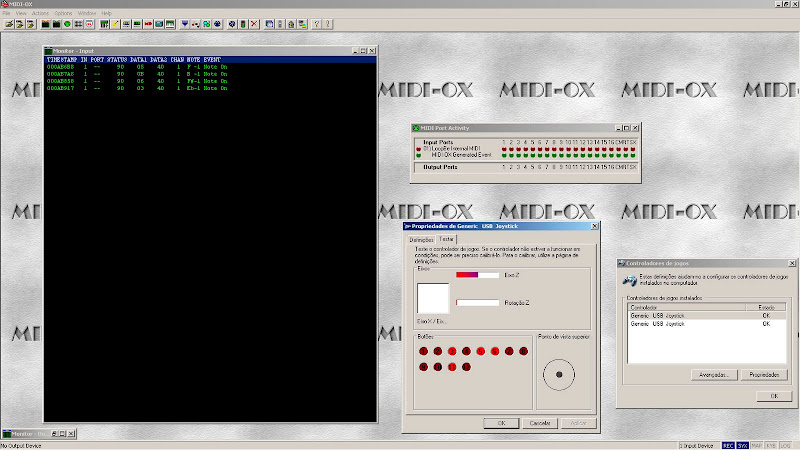Click the house toolbar icon
Viewport: 800px width, 450px height.
coord(291,24)
